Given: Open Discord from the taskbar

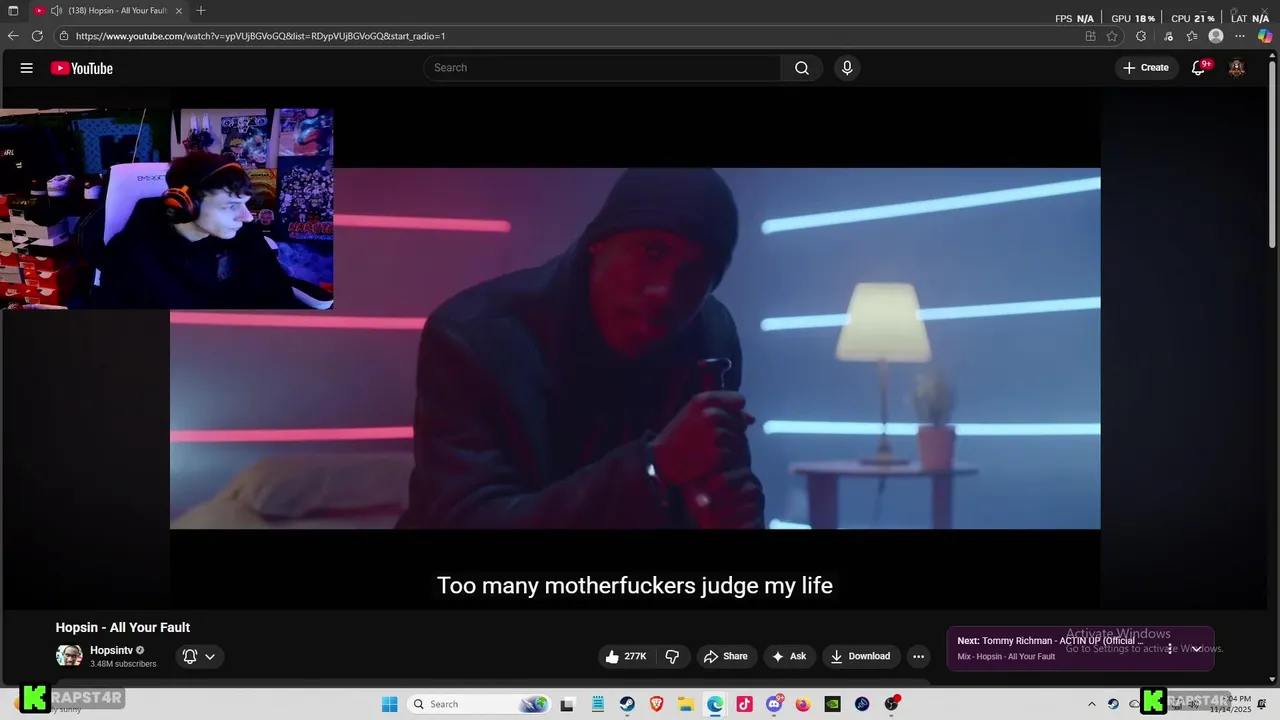Looking at the screenshot, I should 774,704.
